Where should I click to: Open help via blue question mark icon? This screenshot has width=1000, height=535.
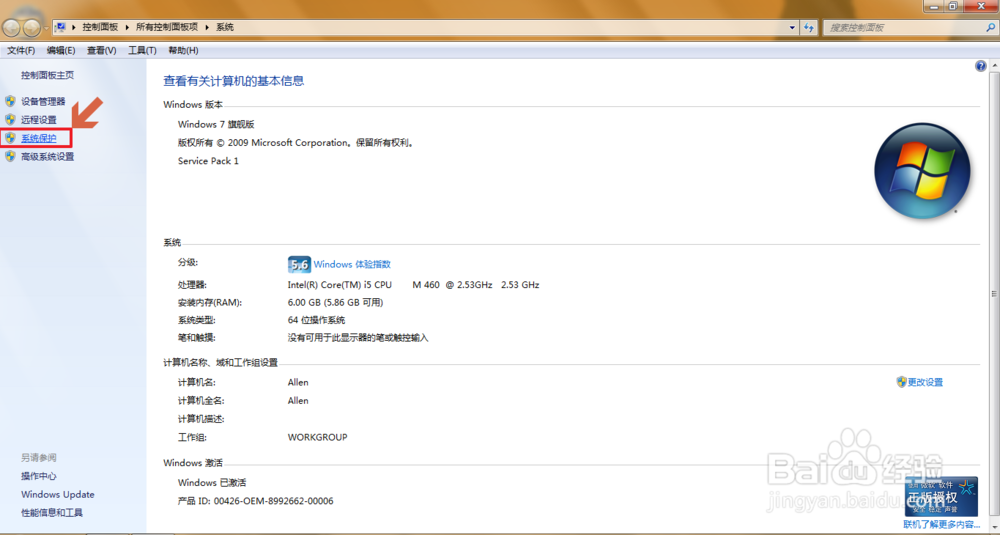pyautogui.click(x=981, y=66)
